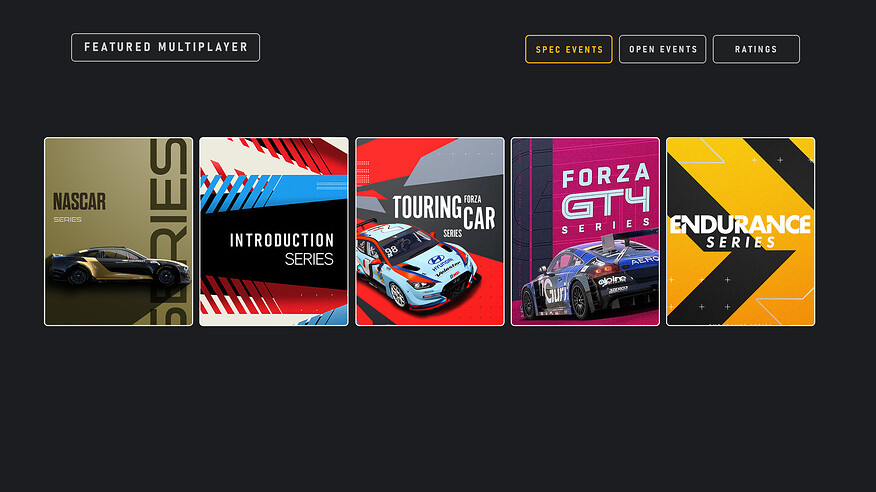Click the black and gold NASCAR car
Viewport: 876px width, 492px height.
point(118,266)
